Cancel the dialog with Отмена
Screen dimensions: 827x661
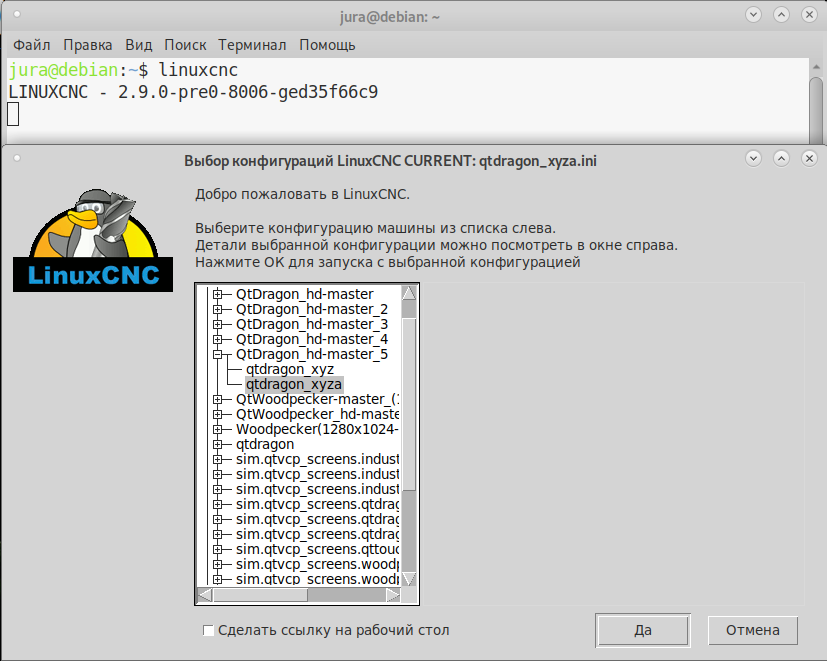pyautogui.click(x=753, y=630)
